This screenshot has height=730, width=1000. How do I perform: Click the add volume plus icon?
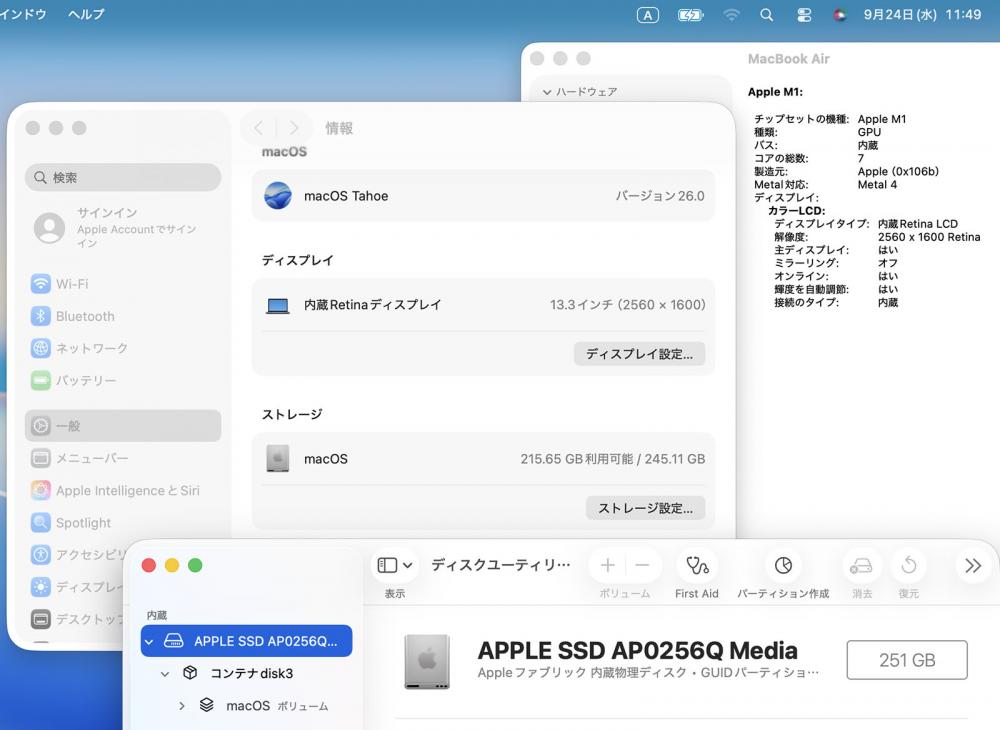(x=607, y=566)
